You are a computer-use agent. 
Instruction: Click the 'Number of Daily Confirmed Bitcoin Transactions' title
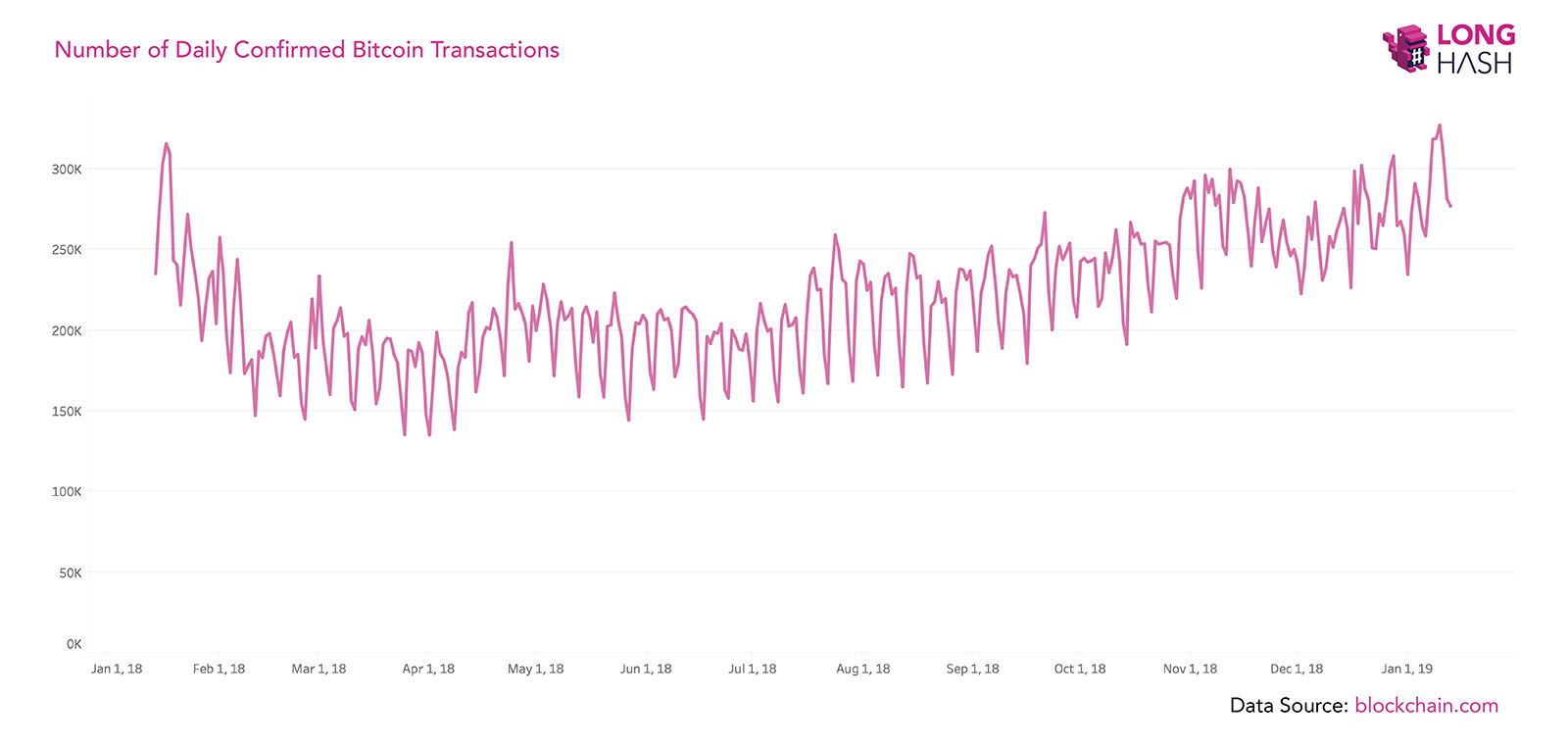[307, 50]
